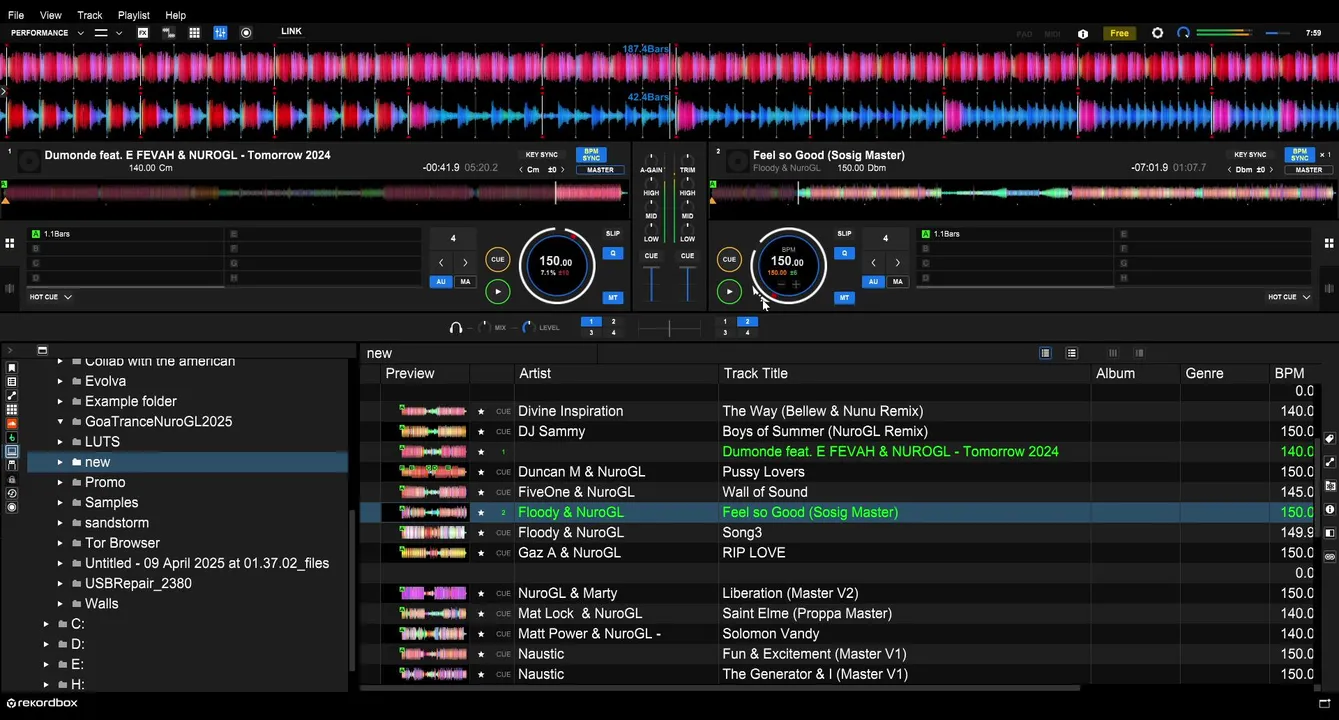
Task: Toggle browser split window icon
Action: (42, 351)
